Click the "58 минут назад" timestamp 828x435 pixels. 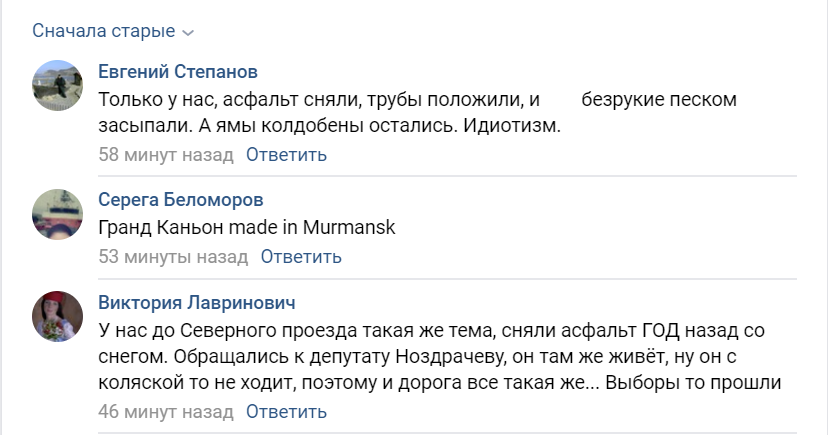pyautogui.click(x=165, y=155)
